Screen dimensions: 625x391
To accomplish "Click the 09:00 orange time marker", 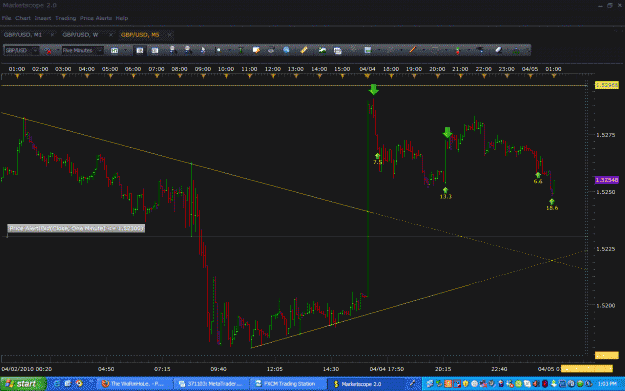I will point(203,76).
